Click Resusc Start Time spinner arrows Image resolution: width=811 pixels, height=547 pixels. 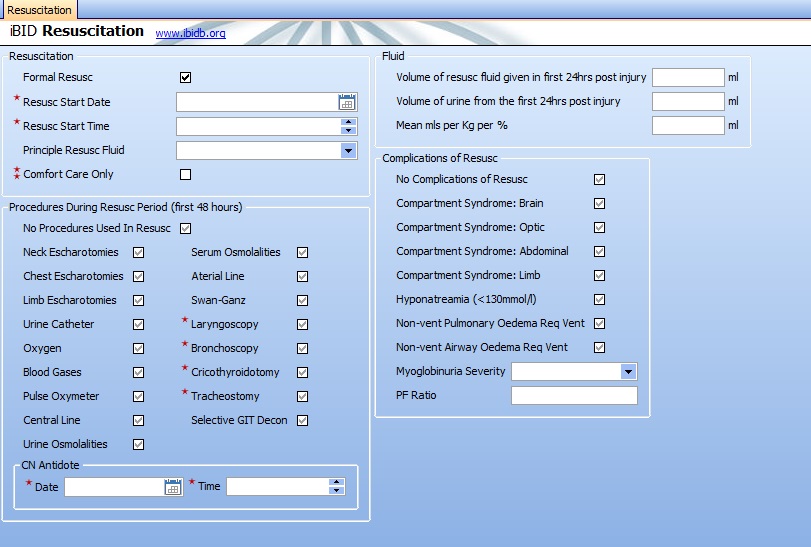348,126
